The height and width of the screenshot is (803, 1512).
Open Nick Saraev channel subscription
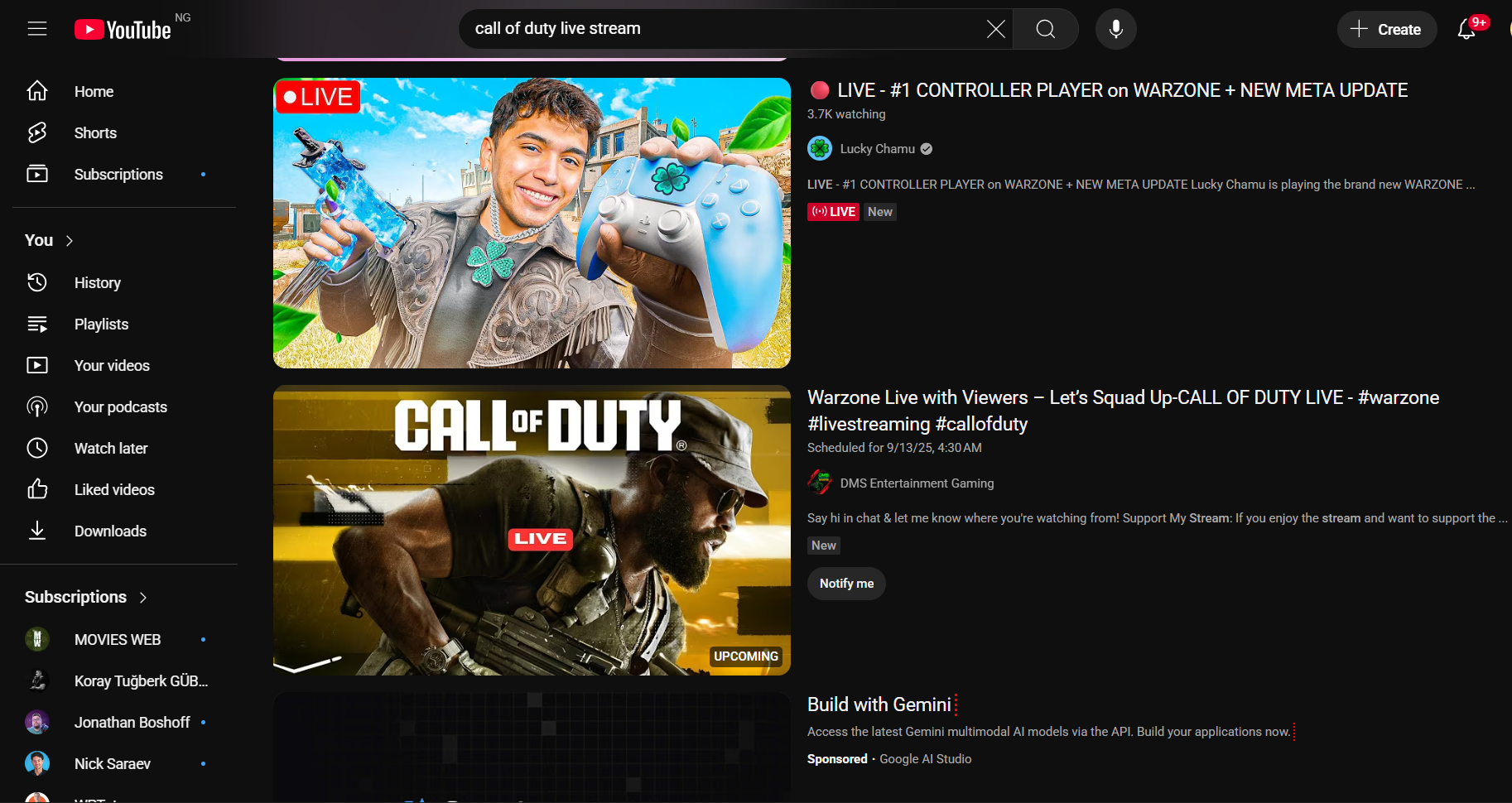coord(124,763)
